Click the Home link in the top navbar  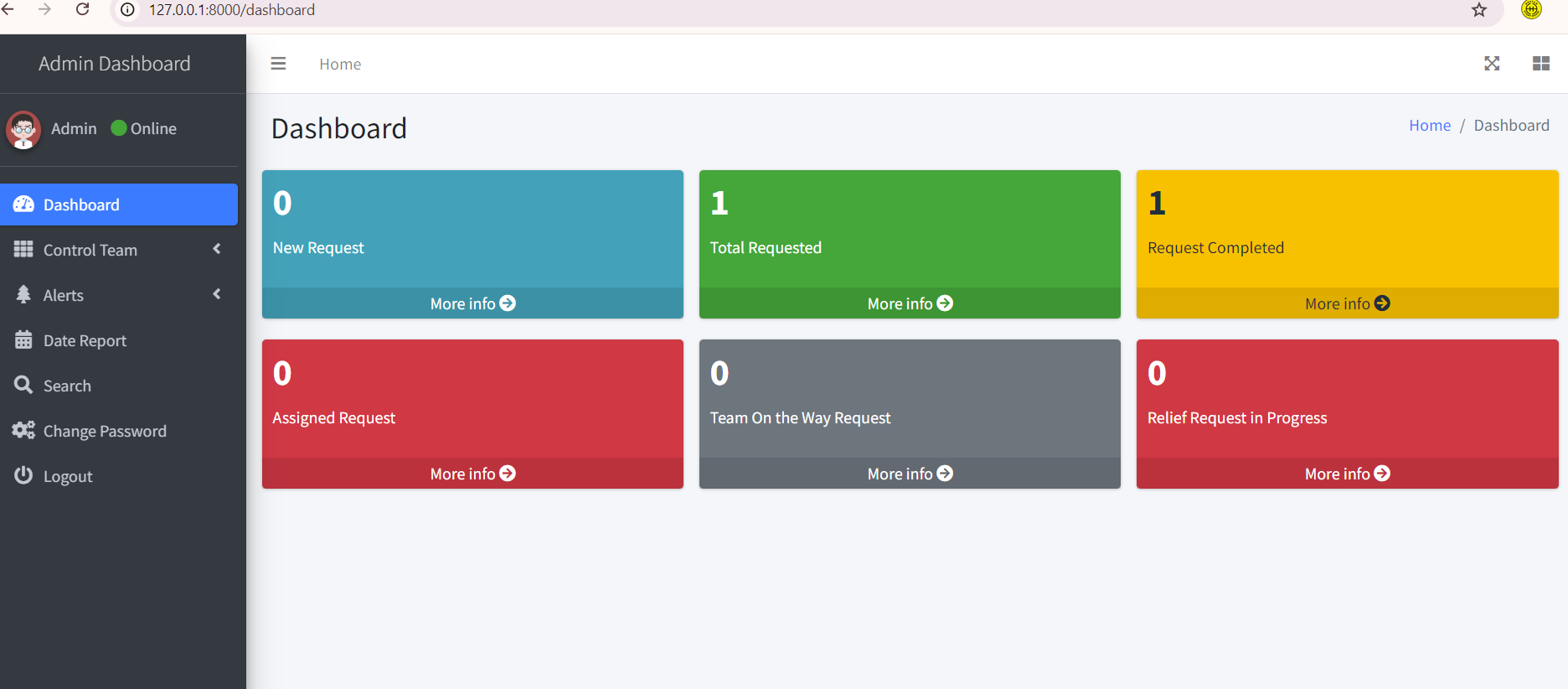[x=340, y=65]
